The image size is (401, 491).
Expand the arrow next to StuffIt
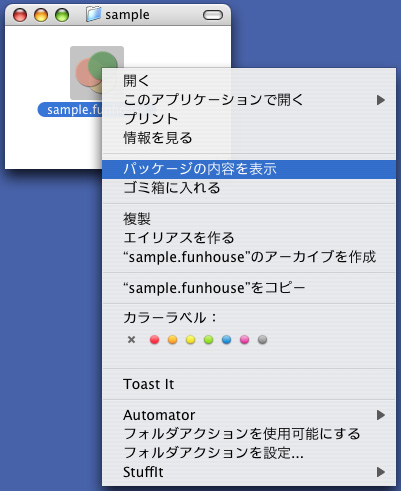click(x=381, y=472)
